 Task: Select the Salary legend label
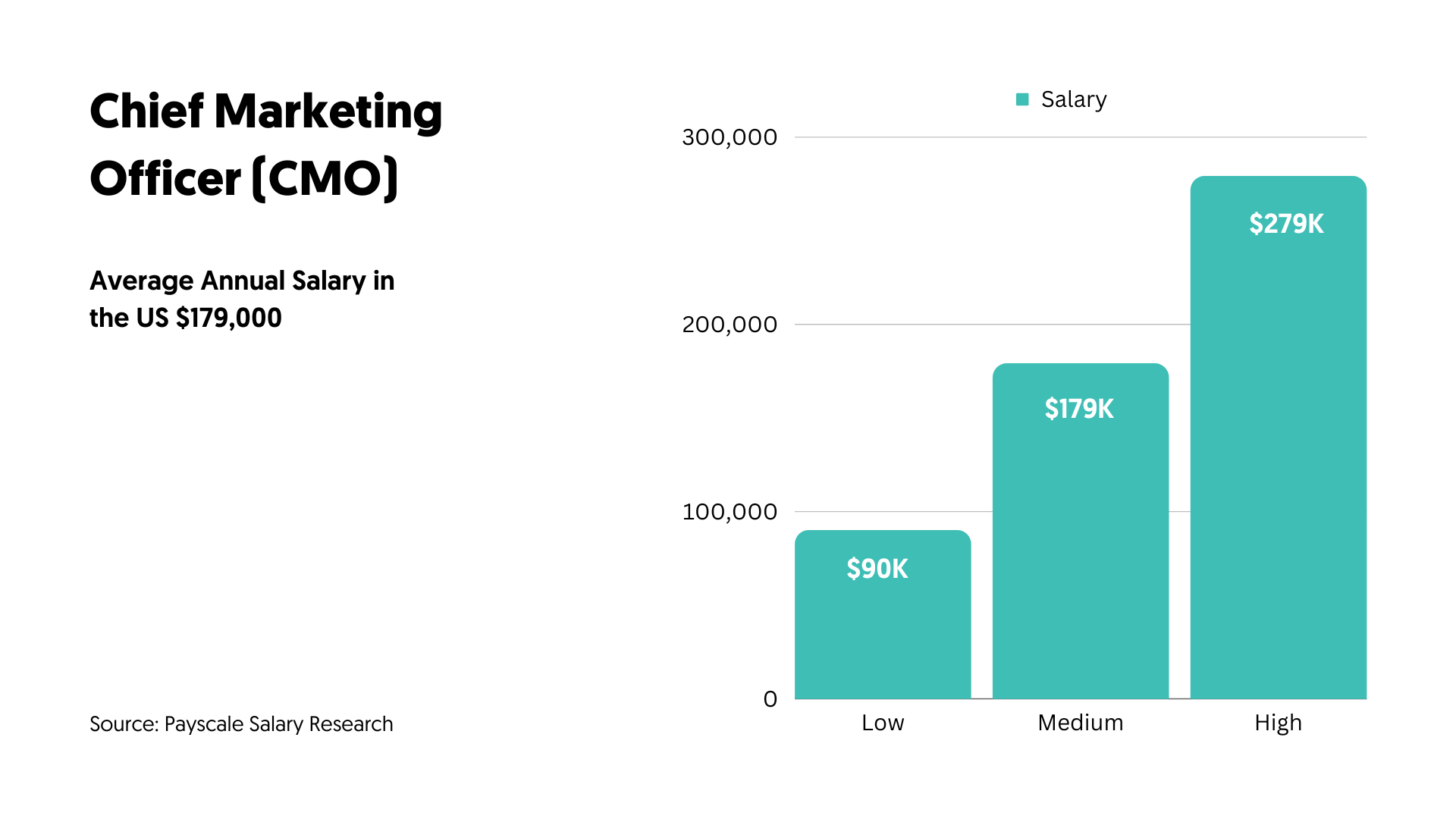(1073, 99)
